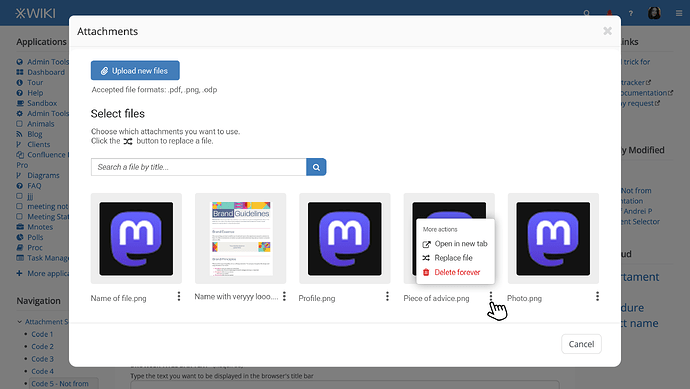Select the Brand Guidelines document thumbnail
This screenshot has width=690, height=389.
click(241, 239)
